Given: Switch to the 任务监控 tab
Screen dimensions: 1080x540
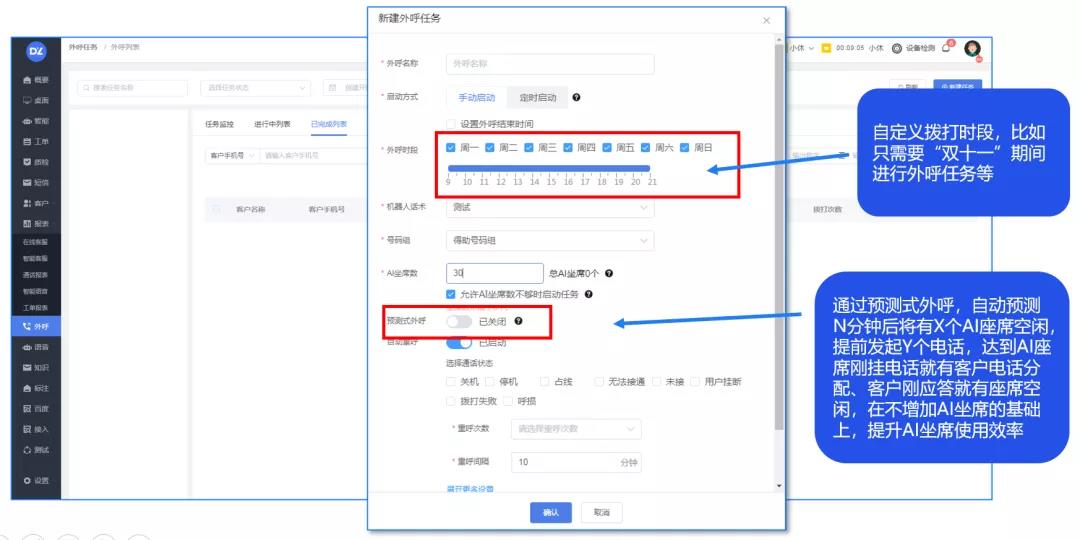Looking at the screenshot, I should (219, 125).
